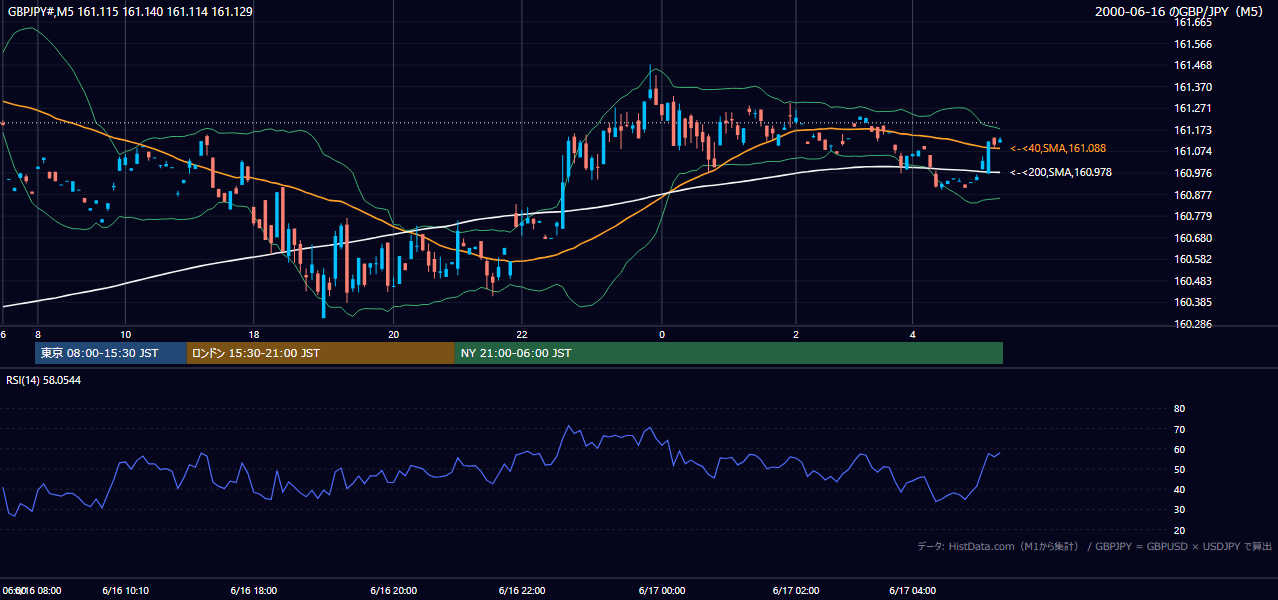The image size is (1278, 600).
Task: Click the 160.877 price axis label
Action: 1192,195
